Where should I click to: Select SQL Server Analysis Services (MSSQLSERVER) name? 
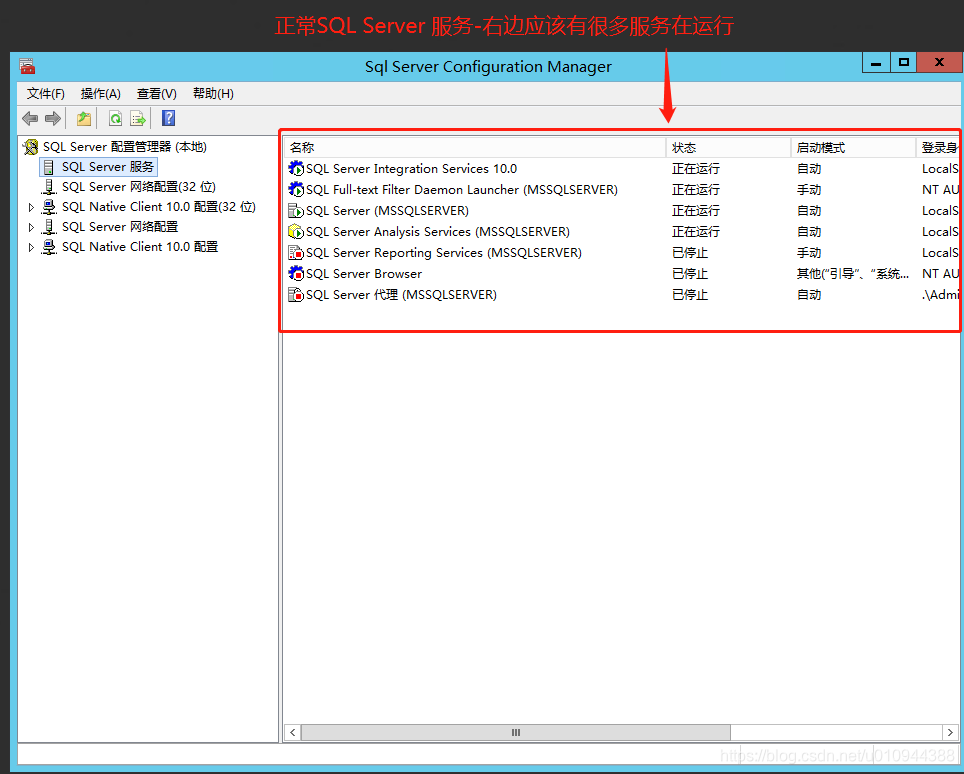(x=438, y=232)
